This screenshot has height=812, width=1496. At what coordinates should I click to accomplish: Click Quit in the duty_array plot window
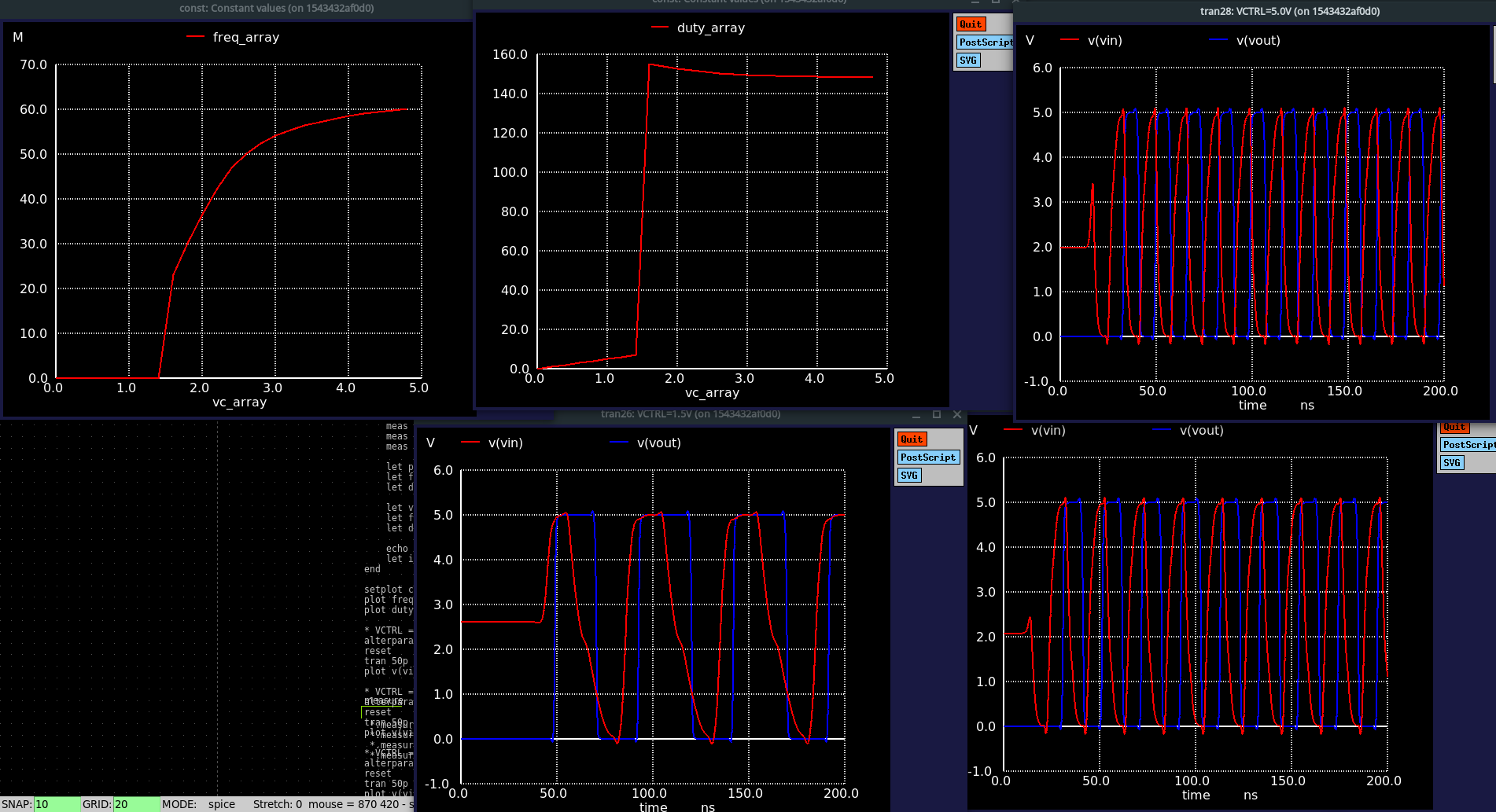click(x=971, y=24)
